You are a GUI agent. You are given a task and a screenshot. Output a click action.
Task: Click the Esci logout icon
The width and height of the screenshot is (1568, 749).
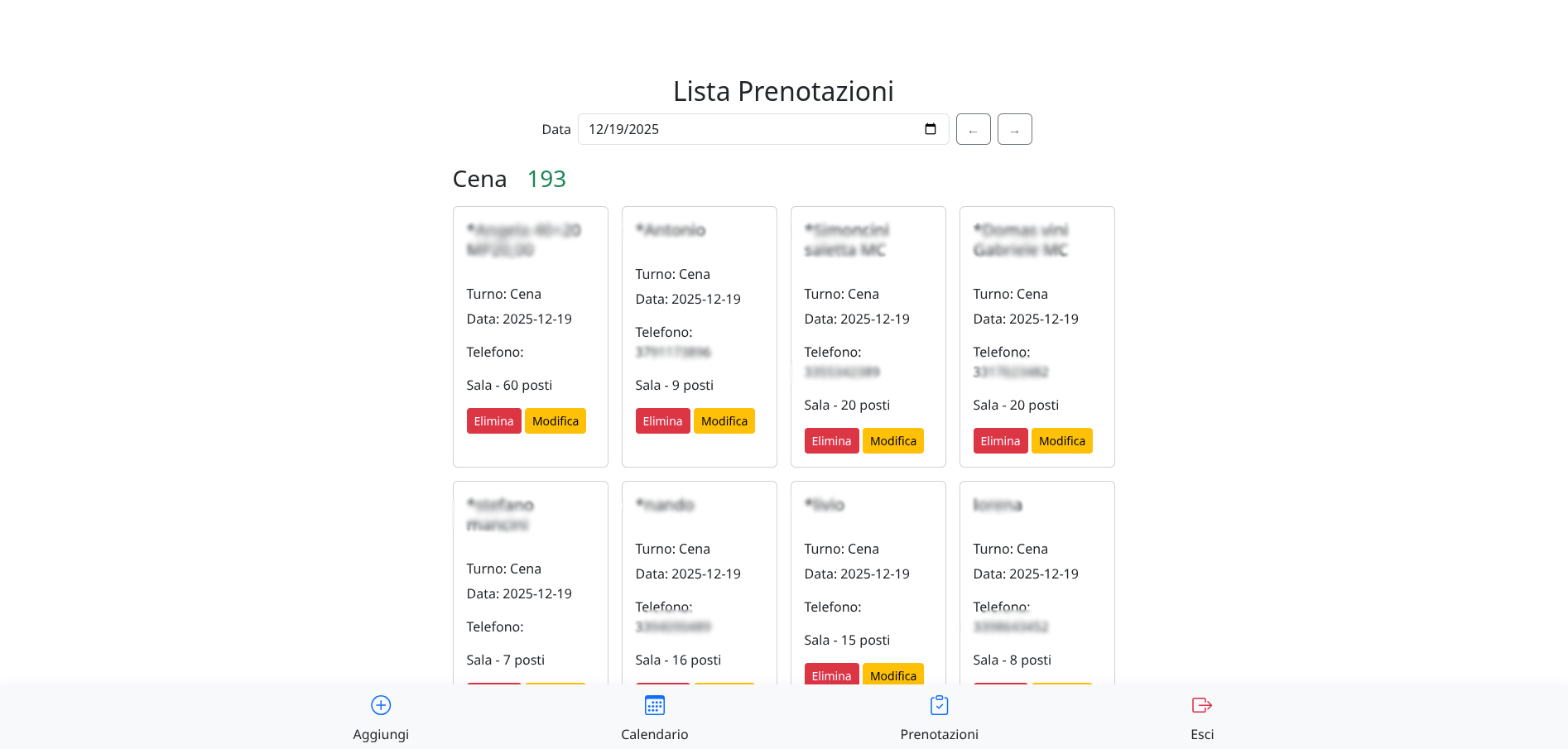[1201, 705]
